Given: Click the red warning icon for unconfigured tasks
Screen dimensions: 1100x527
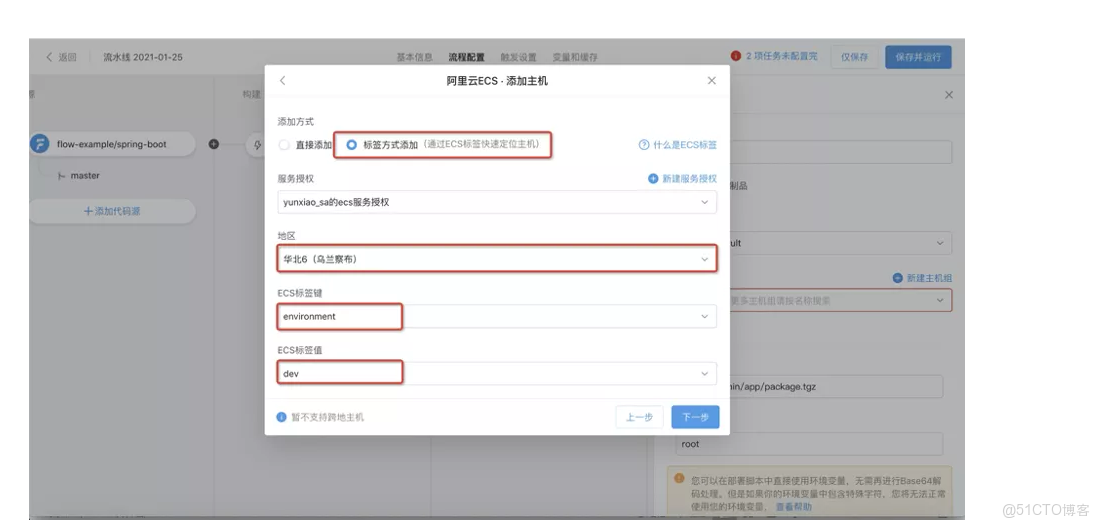Looking at the screenshot, I should 736,55.
